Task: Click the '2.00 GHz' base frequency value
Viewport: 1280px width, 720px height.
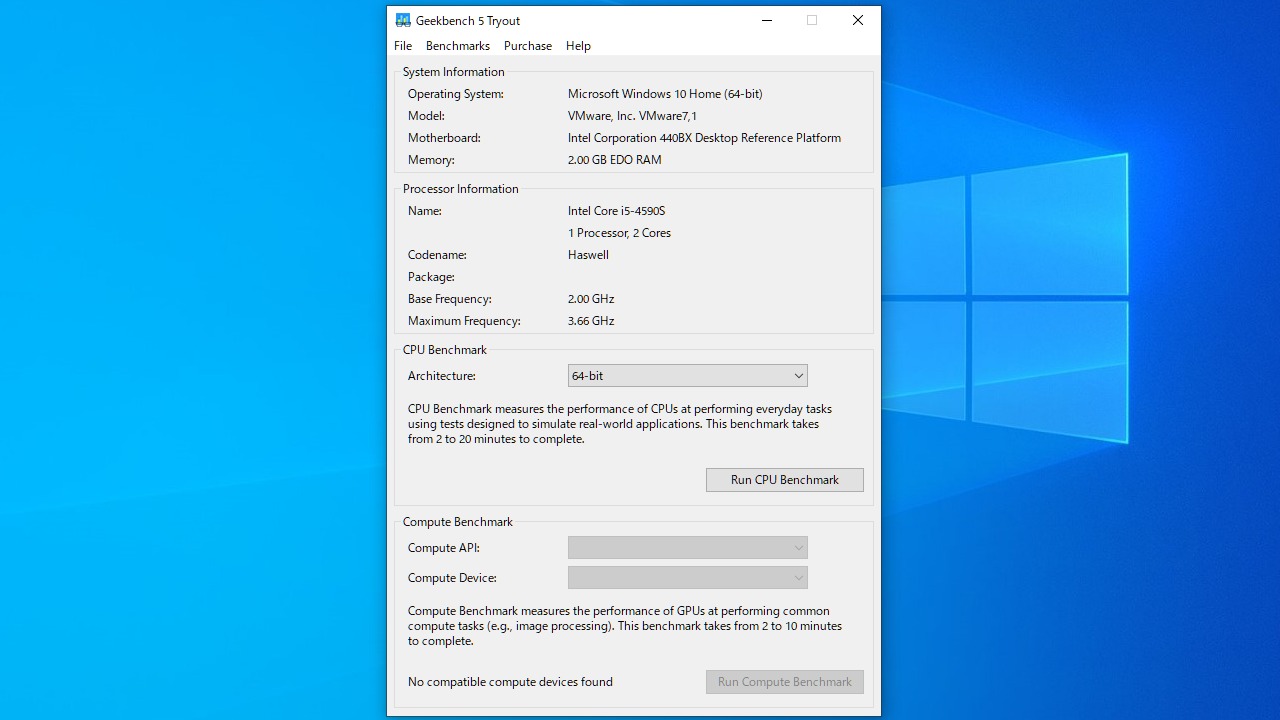Action: point(591,299)
